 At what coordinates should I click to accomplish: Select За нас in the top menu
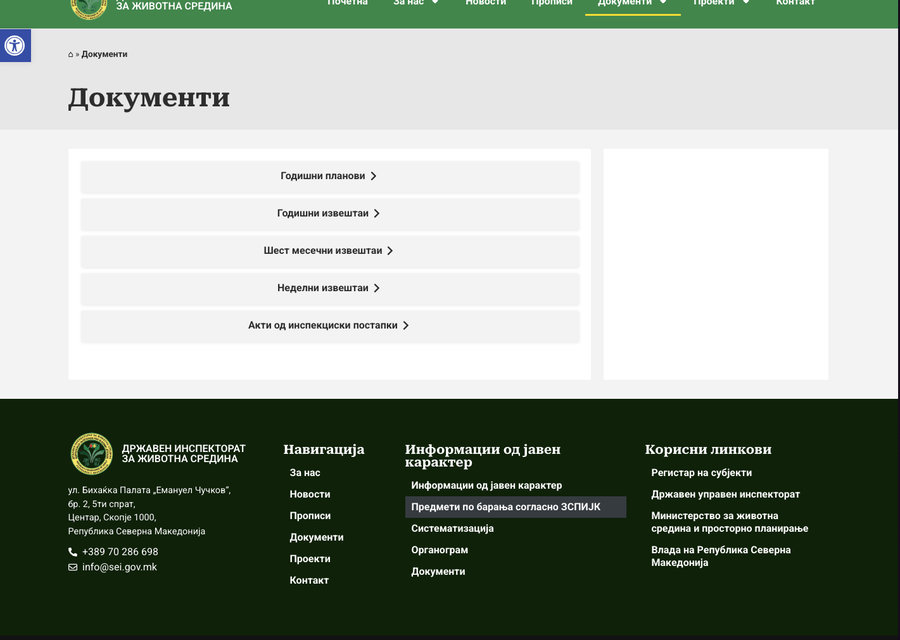(x=408, y=3)
